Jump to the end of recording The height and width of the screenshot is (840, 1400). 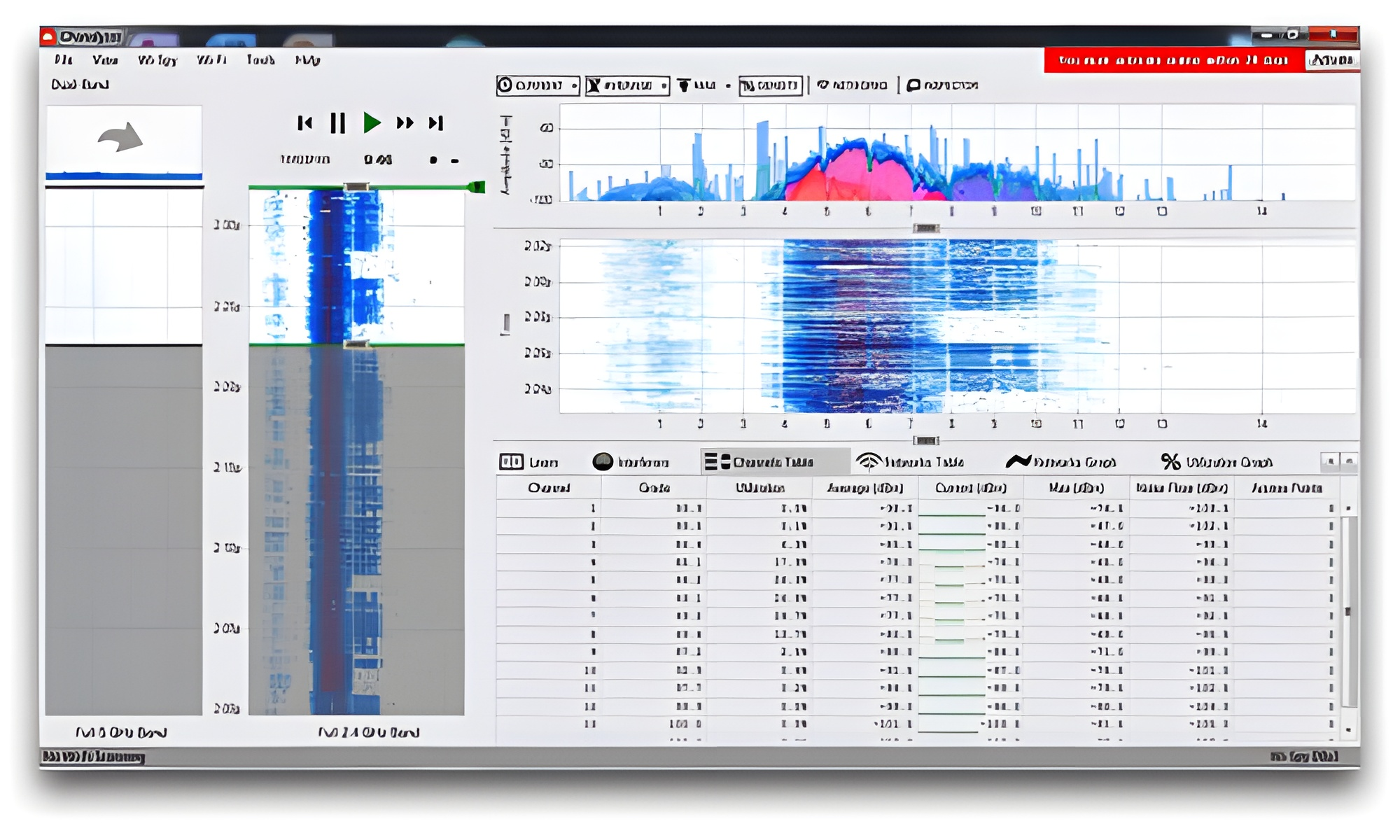coord(436,123)
